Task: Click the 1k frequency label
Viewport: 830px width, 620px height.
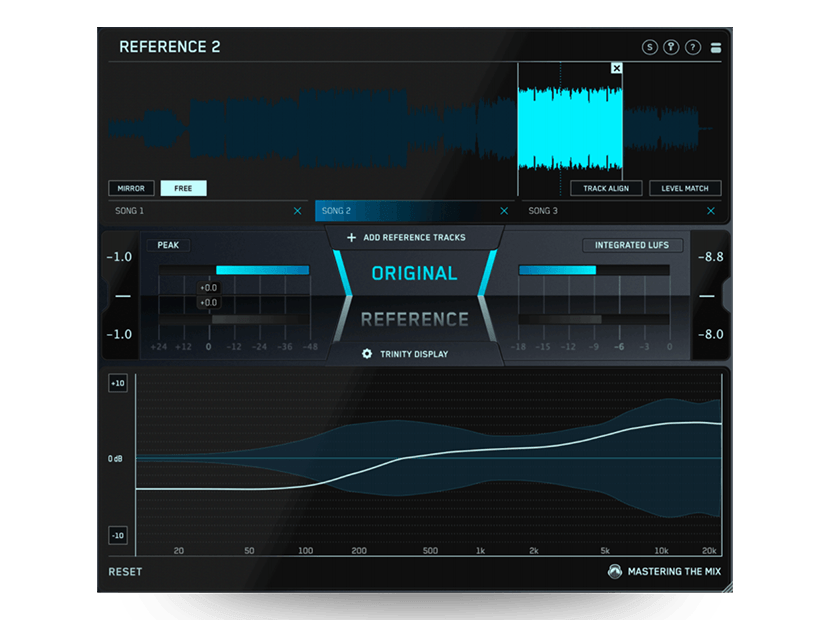Action: click(x=480, y=551)
